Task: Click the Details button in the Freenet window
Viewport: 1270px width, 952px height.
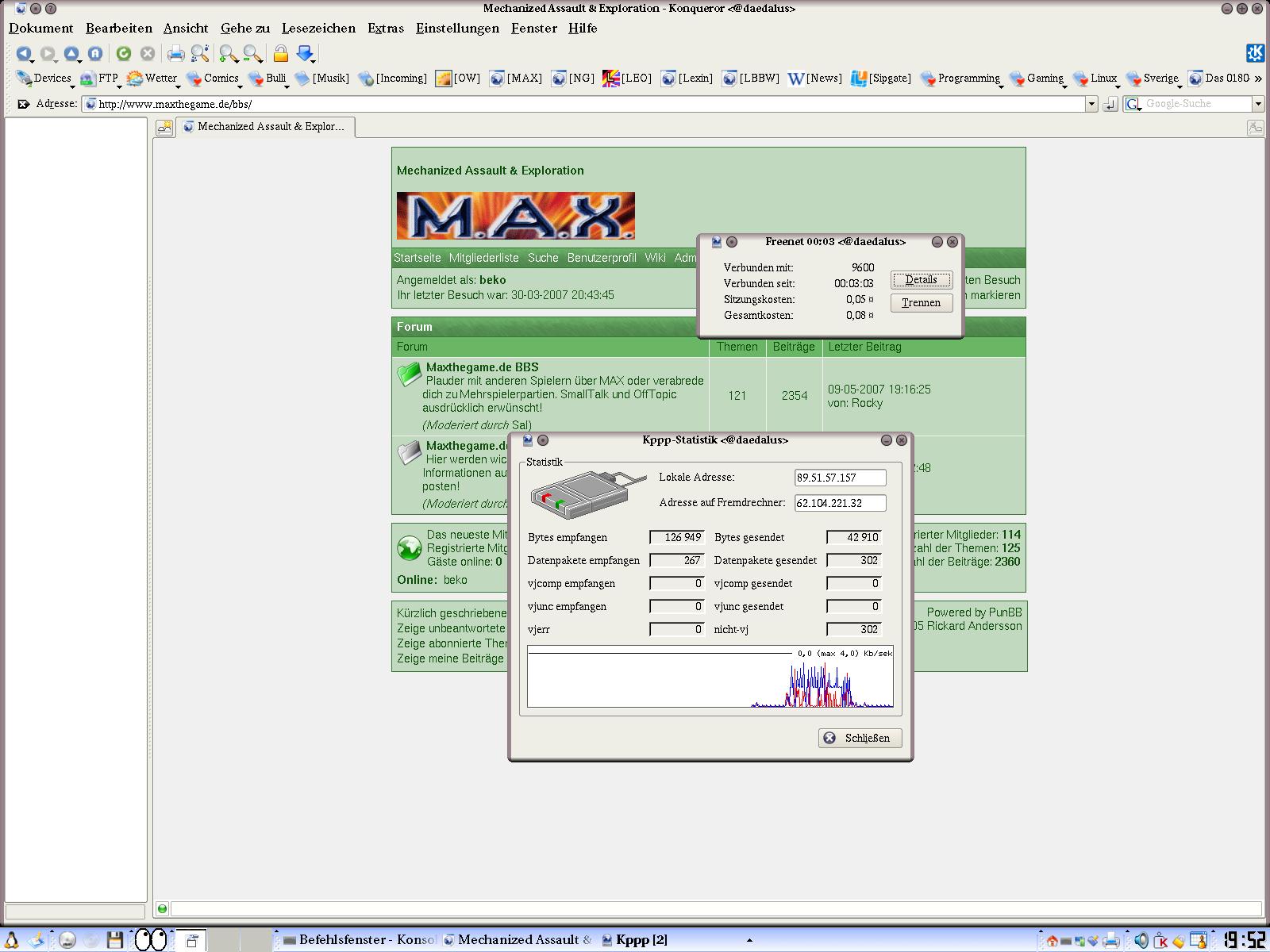Action: tap(921, 279)
